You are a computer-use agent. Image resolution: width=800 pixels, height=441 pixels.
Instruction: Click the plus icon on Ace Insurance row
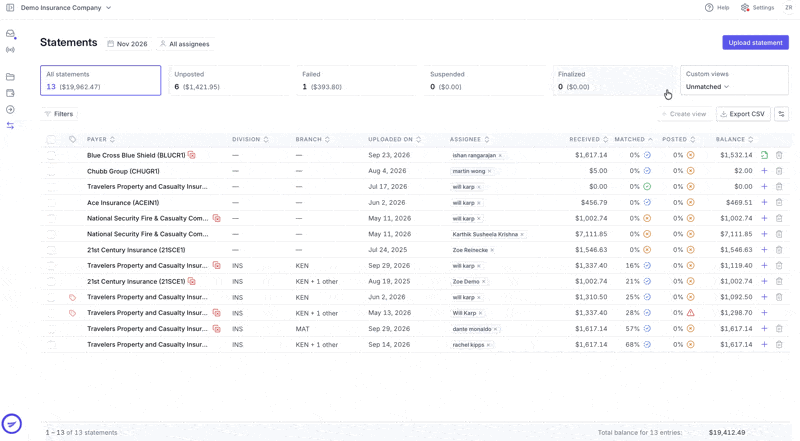click(764, 203)
